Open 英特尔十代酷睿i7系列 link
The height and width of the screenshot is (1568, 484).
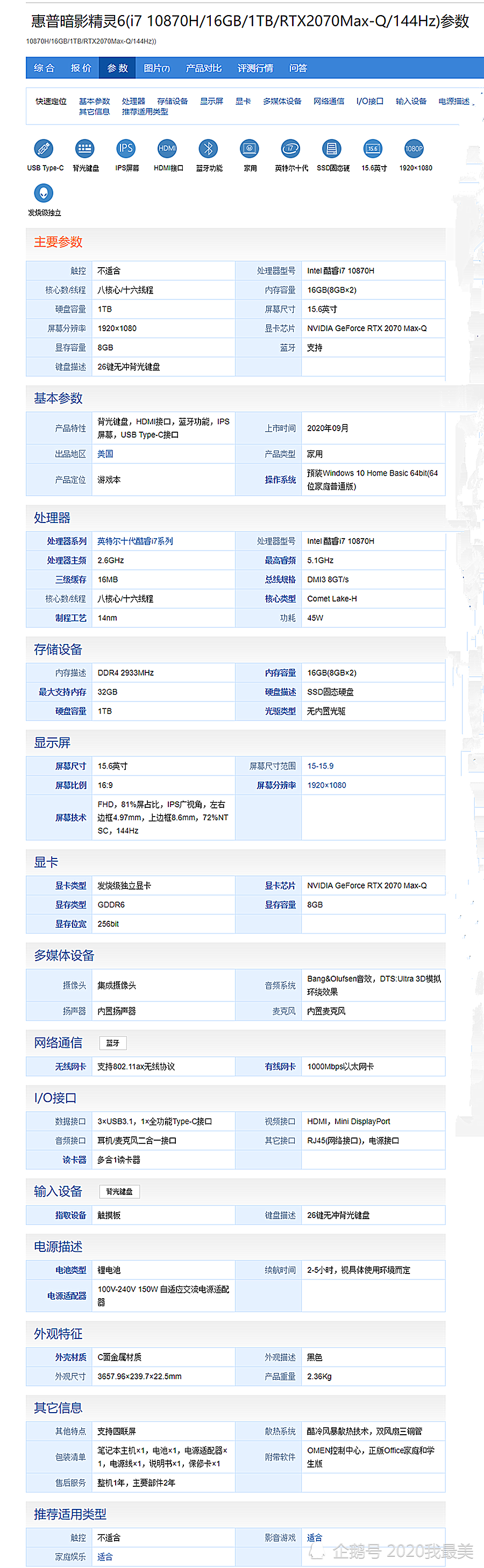coord(135,541)
